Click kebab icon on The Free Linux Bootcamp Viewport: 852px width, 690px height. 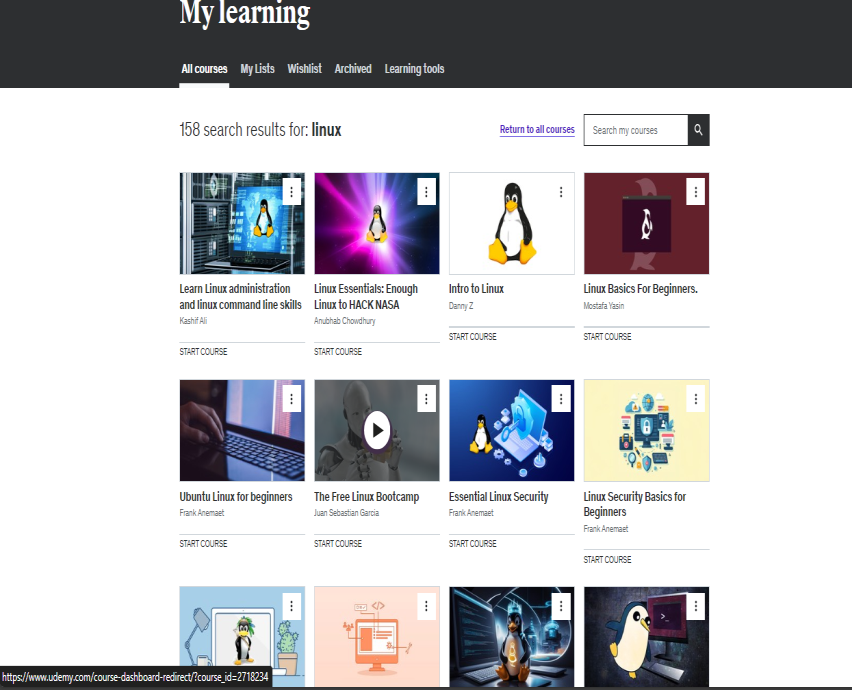(426, 399)
